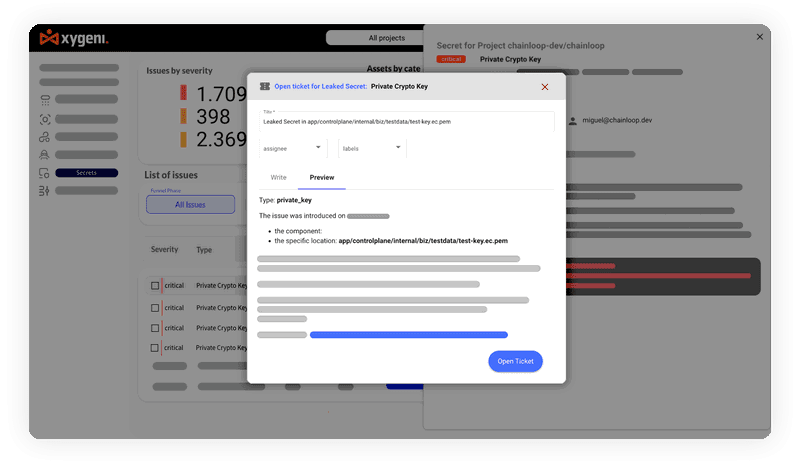The height and width of the screenshot is (463, 800).
Task: Click the scan-target icon in sidebar
Action: pyautogui.click(x=44, y=119)
